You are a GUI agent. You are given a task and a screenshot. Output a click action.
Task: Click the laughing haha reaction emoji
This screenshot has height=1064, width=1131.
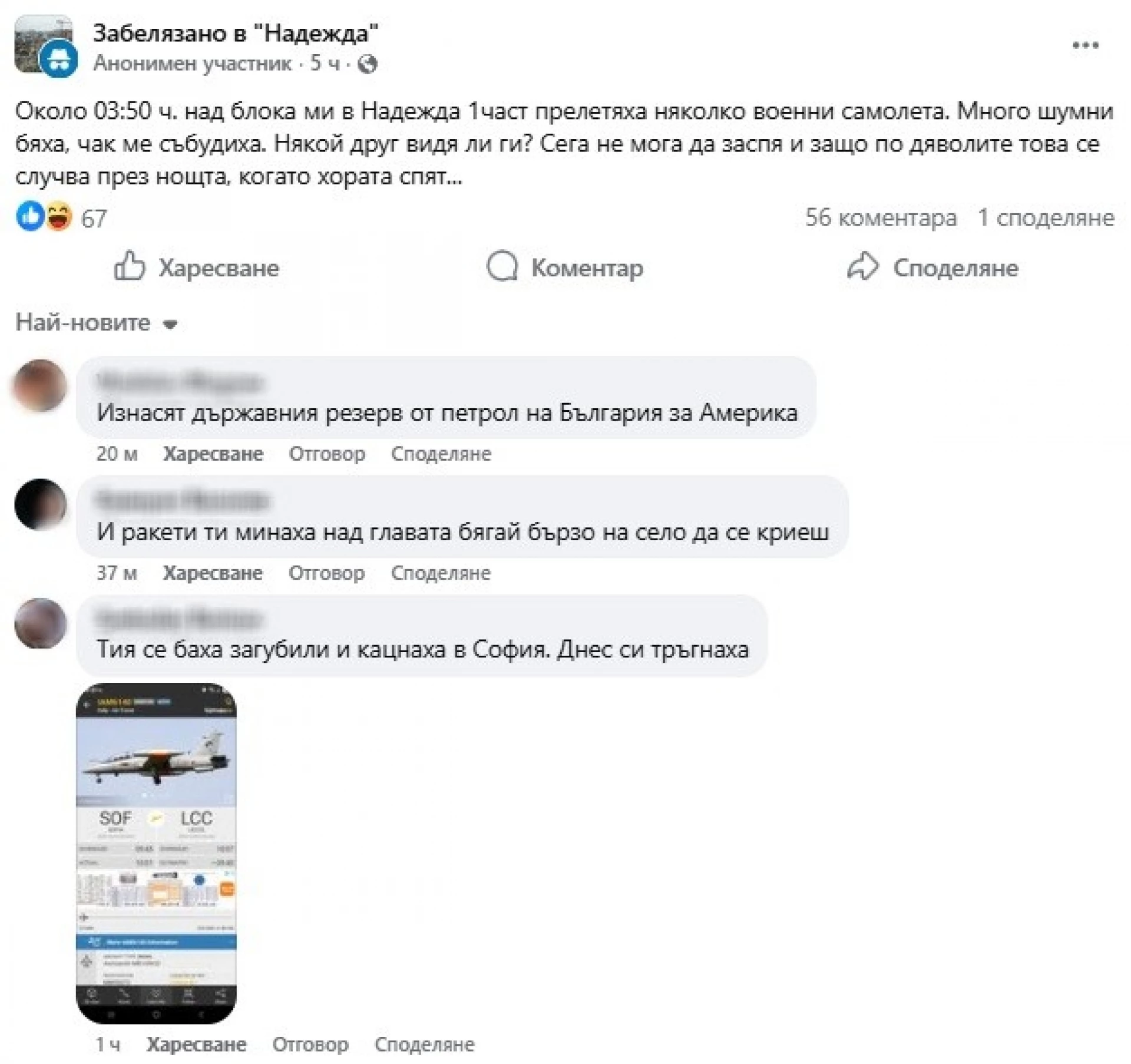tap(58, 216)
